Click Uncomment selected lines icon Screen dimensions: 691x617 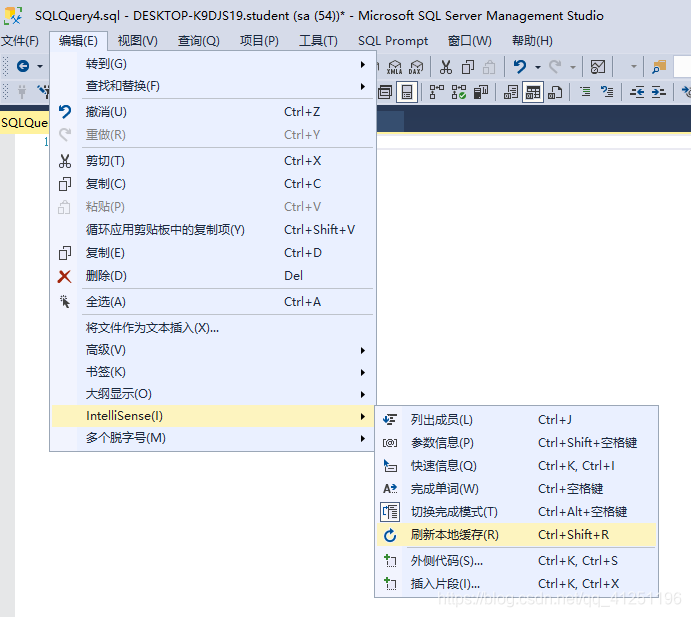[607, 92]
